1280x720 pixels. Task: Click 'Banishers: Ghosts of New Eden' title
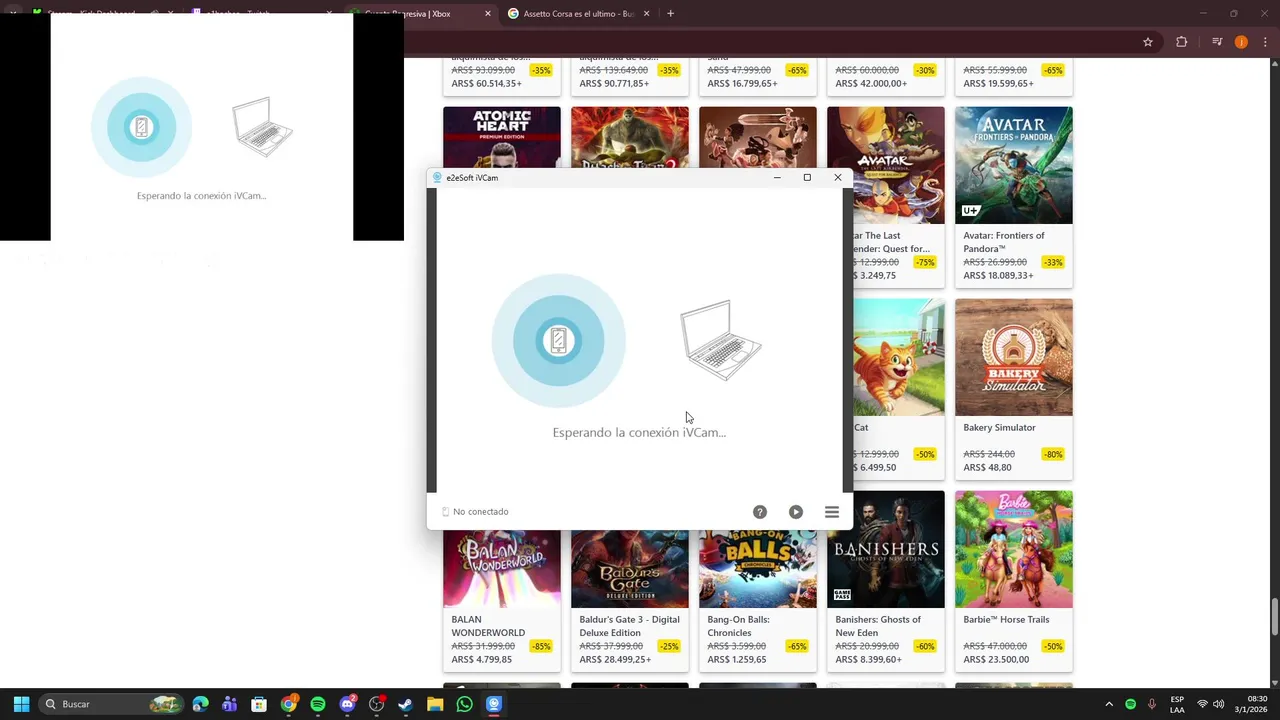(x=878, y=626)
